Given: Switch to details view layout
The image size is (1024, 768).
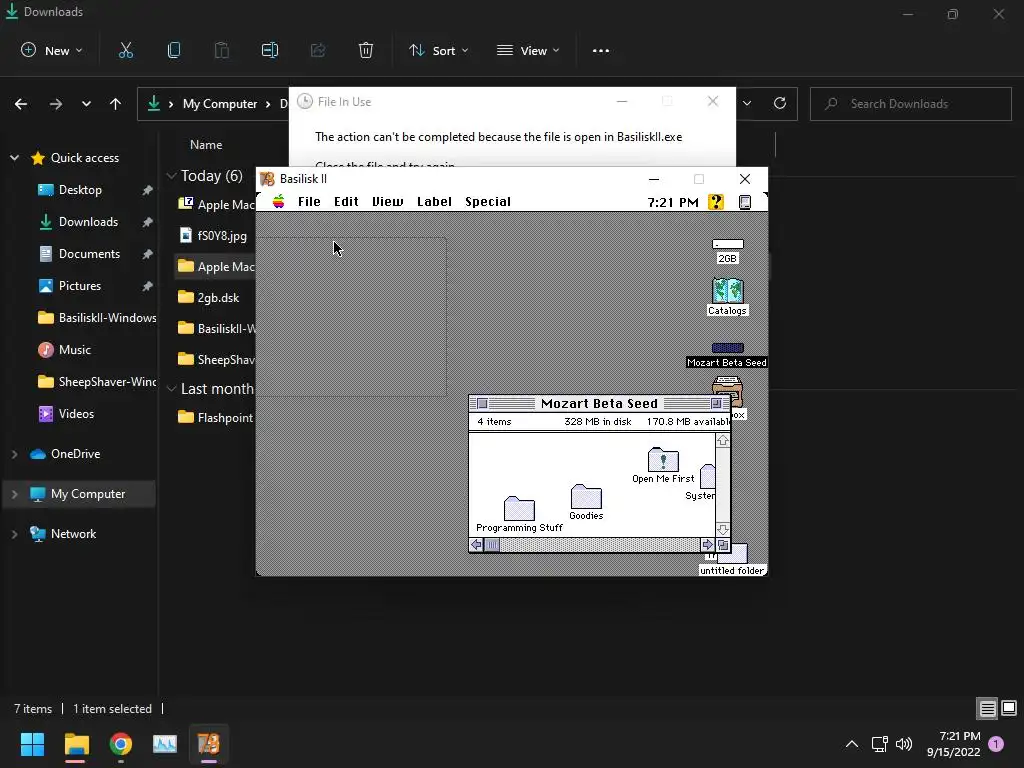Looking at the screenshot, I should [987, 708].
